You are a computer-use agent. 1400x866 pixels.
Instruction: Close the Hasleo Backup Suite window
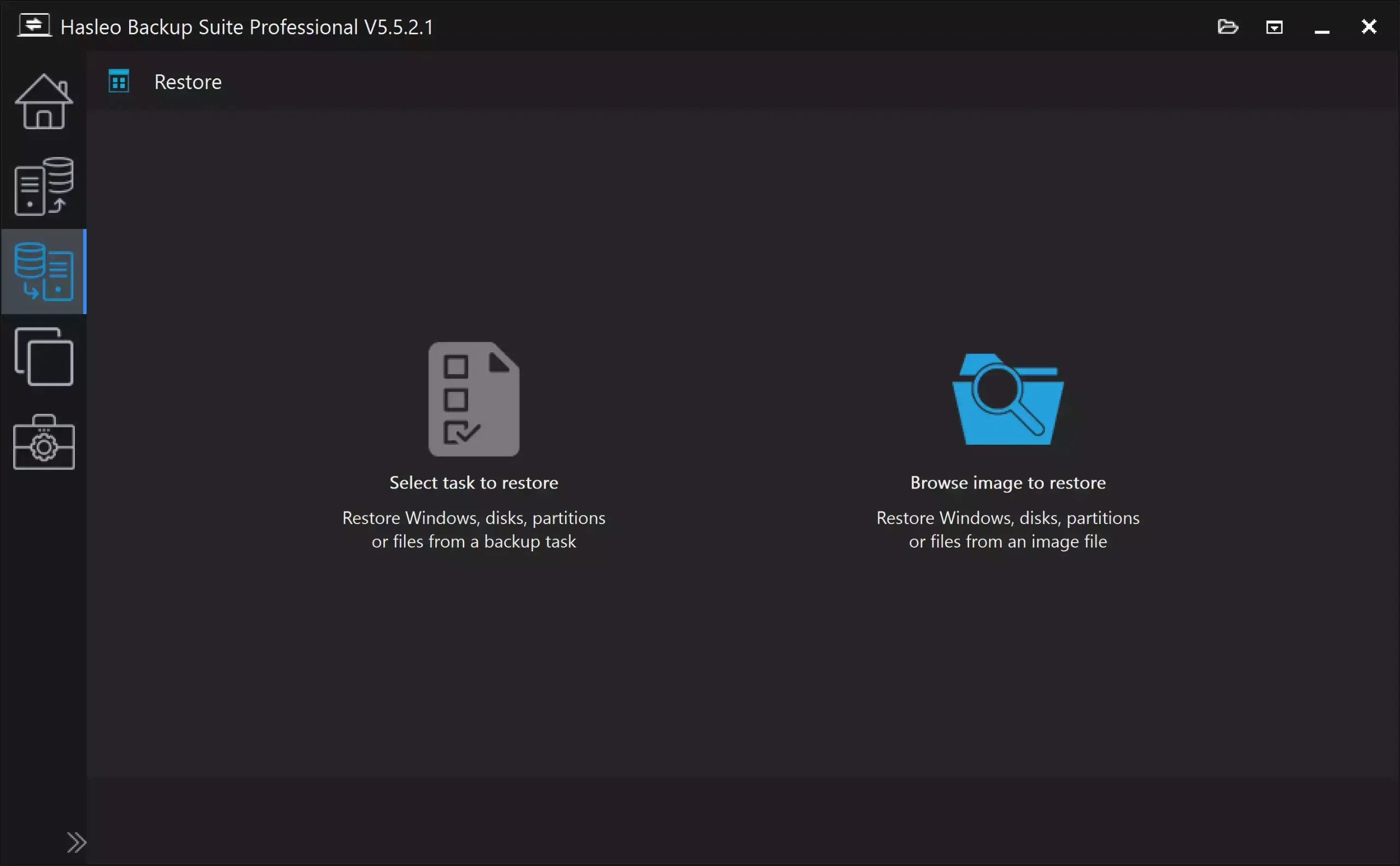(x=1368, y=26)
